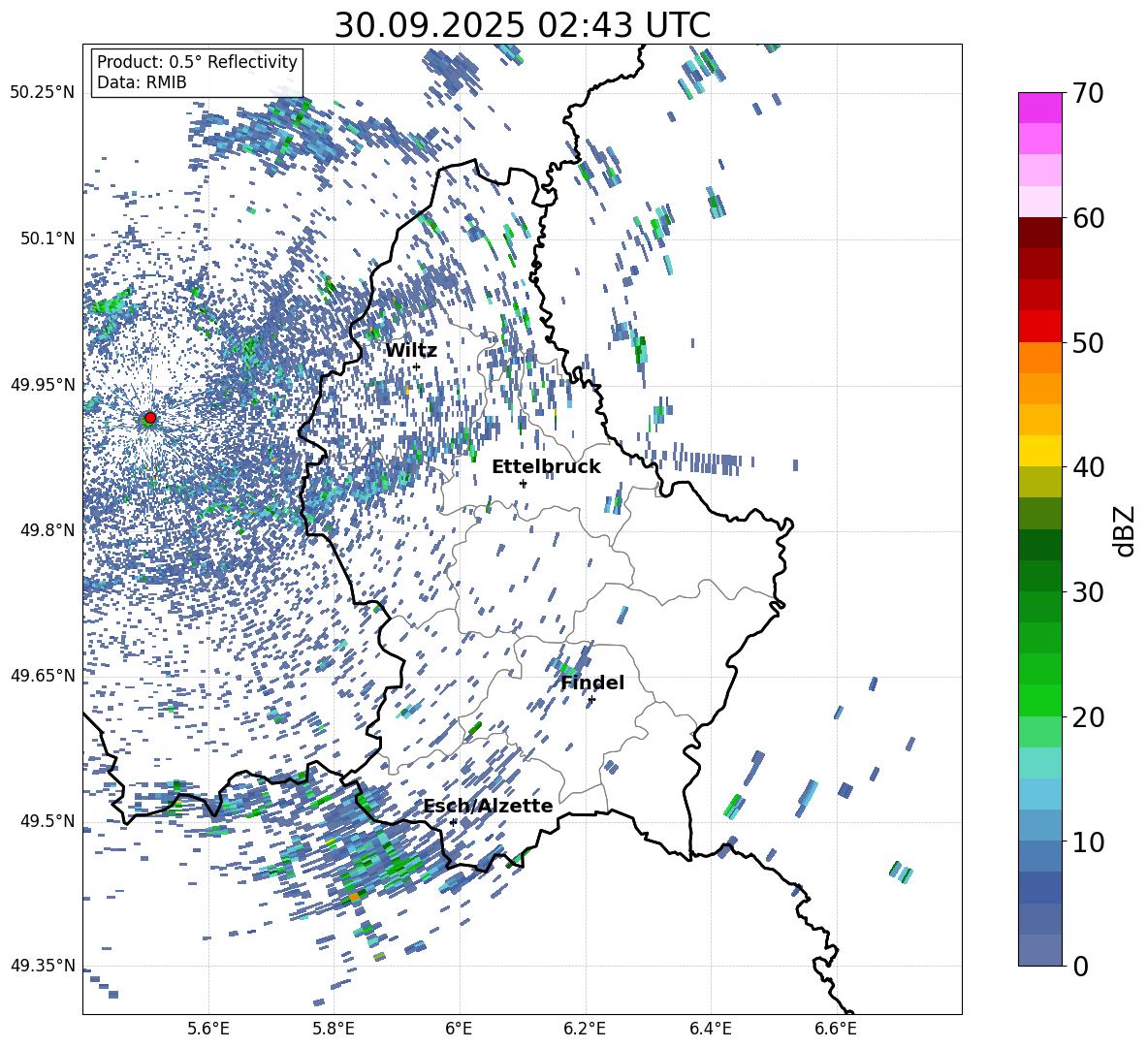This screenshot has height=1048, width=1148.
Task: Select the Esch/Alzette city label
Action: pyautogui.click(x=488, y=807)
